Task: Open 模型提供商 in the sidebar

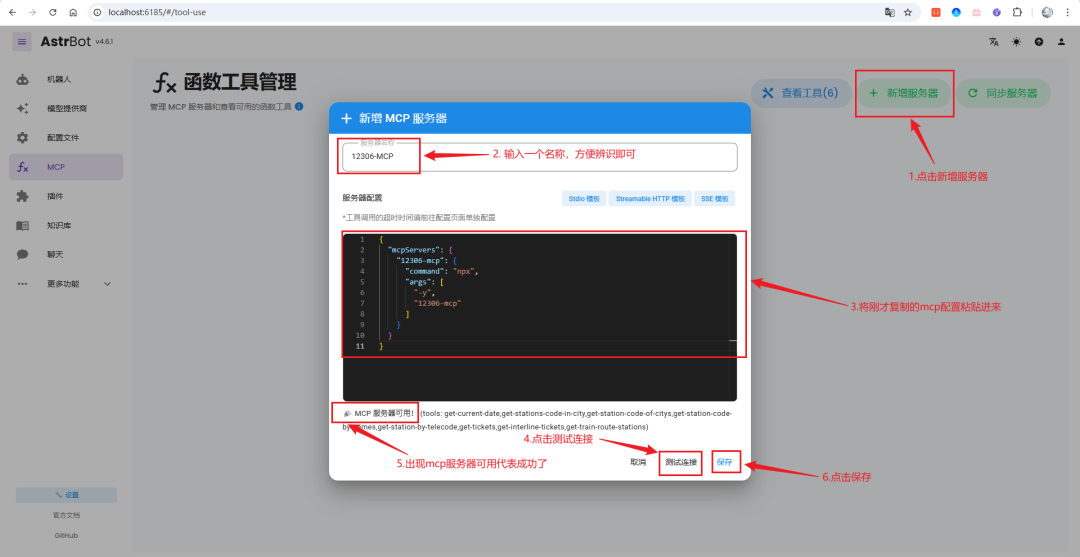Action: click(x=66, y=109)
